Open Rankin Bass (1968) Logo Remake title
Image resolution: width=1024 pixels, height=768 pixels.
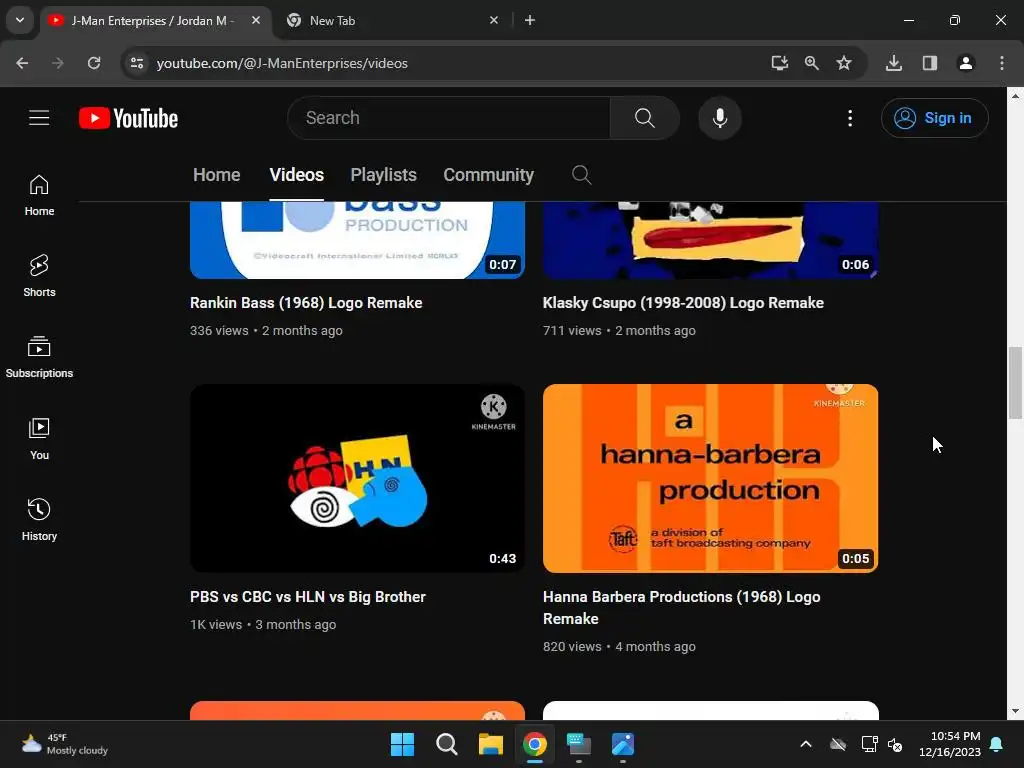click(306, 303)
